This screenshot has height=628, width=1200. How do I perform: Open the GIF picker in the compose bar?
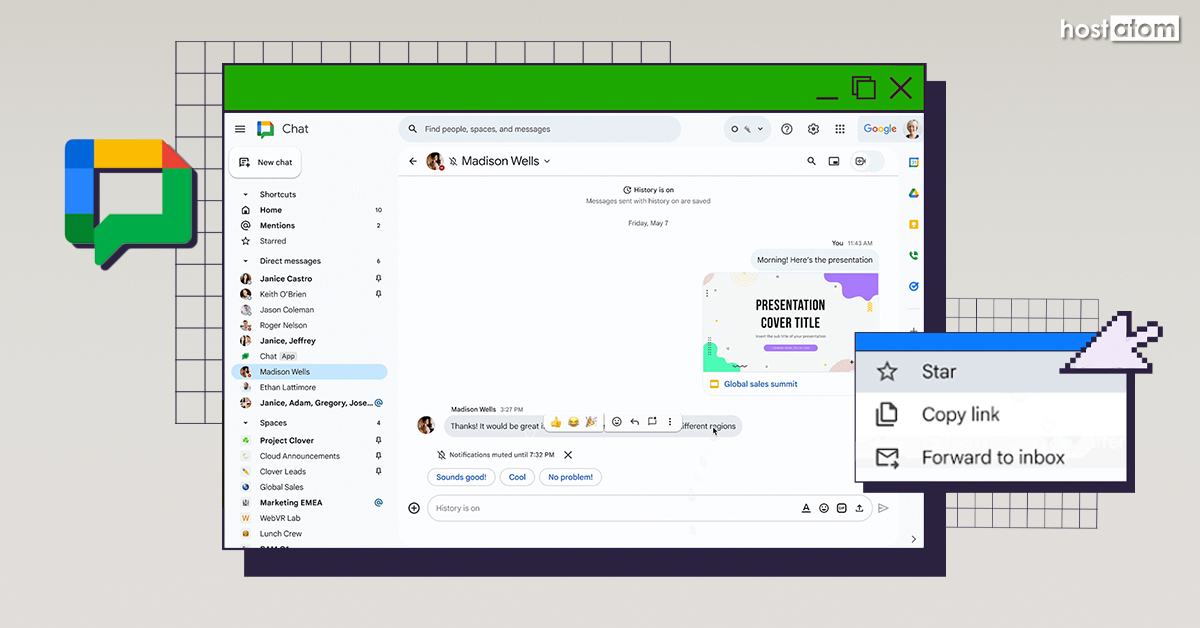point(841,508)
